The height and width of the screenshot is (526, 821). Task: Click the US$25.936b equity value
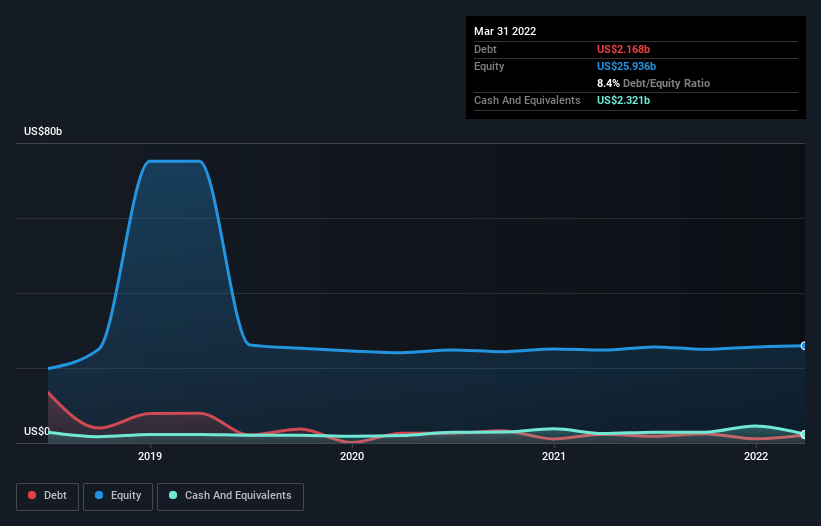pyautogui.click(x=626, y=66)
